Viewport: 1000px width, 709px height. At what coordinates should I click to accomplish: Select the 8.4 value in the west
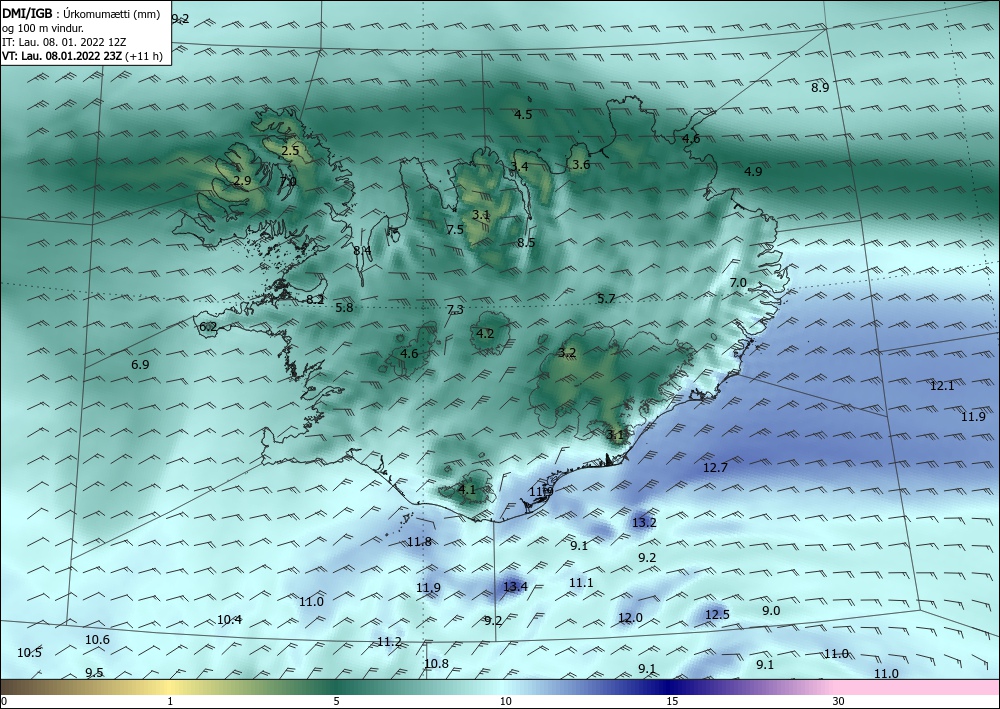tap(362, 251)
